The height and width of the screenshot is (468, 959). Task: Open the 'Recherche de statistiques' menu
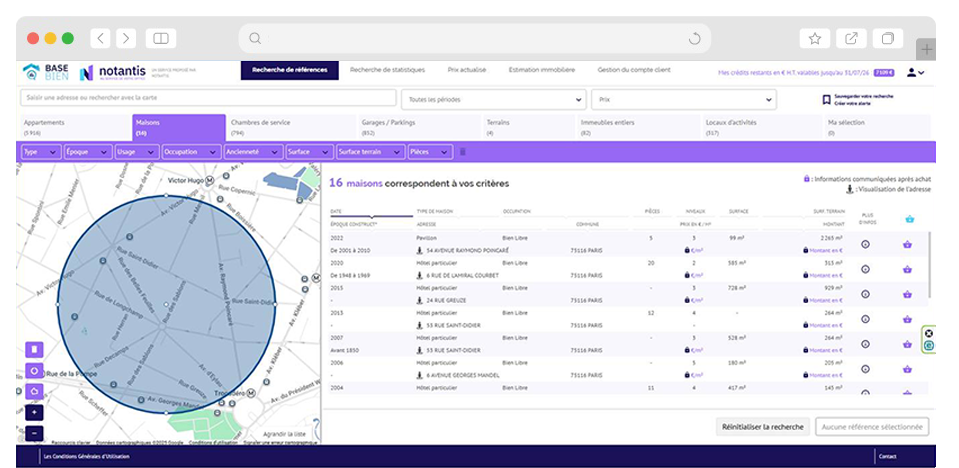click(388, 70)
